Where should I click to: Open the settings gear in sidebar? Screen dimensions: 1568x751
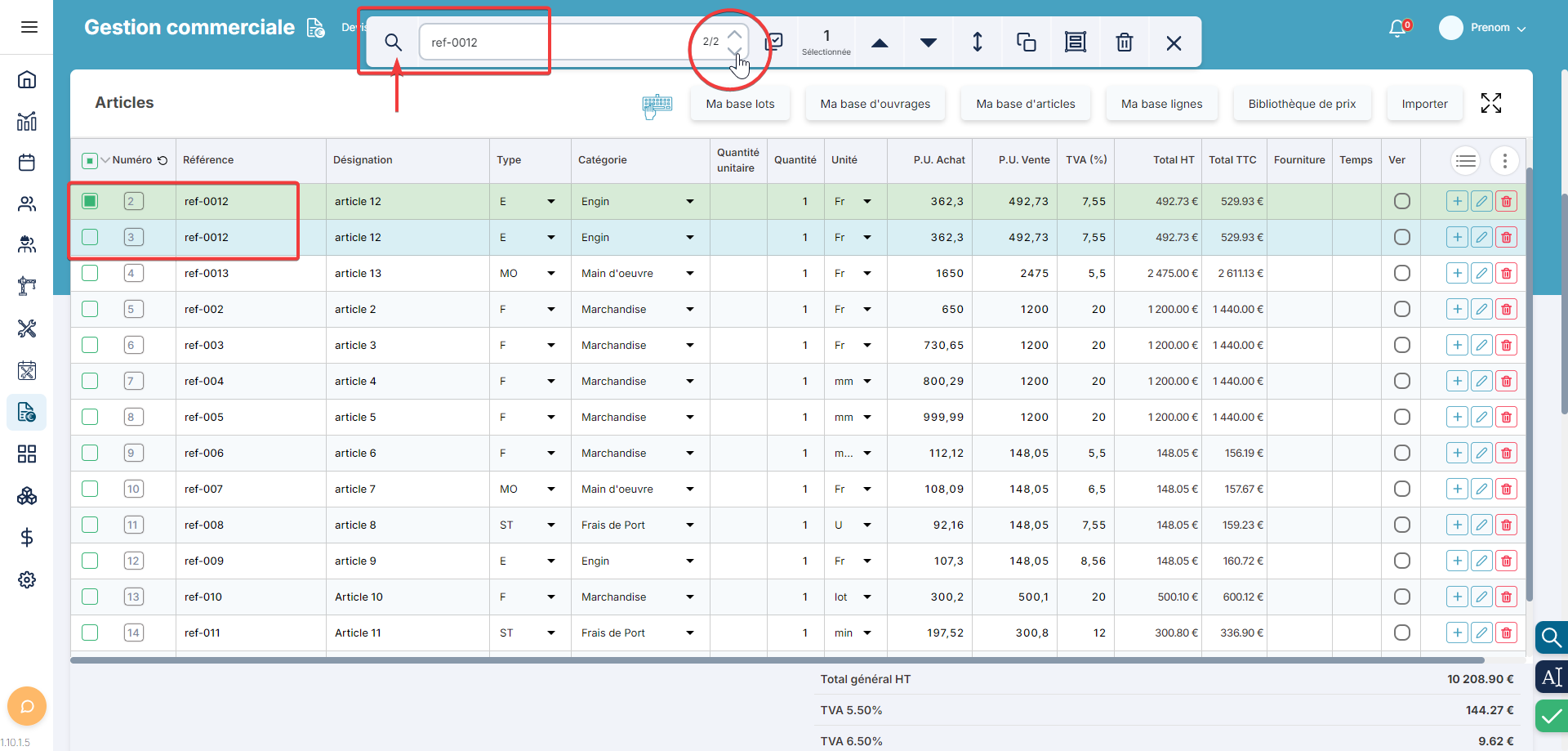(27, 579)
